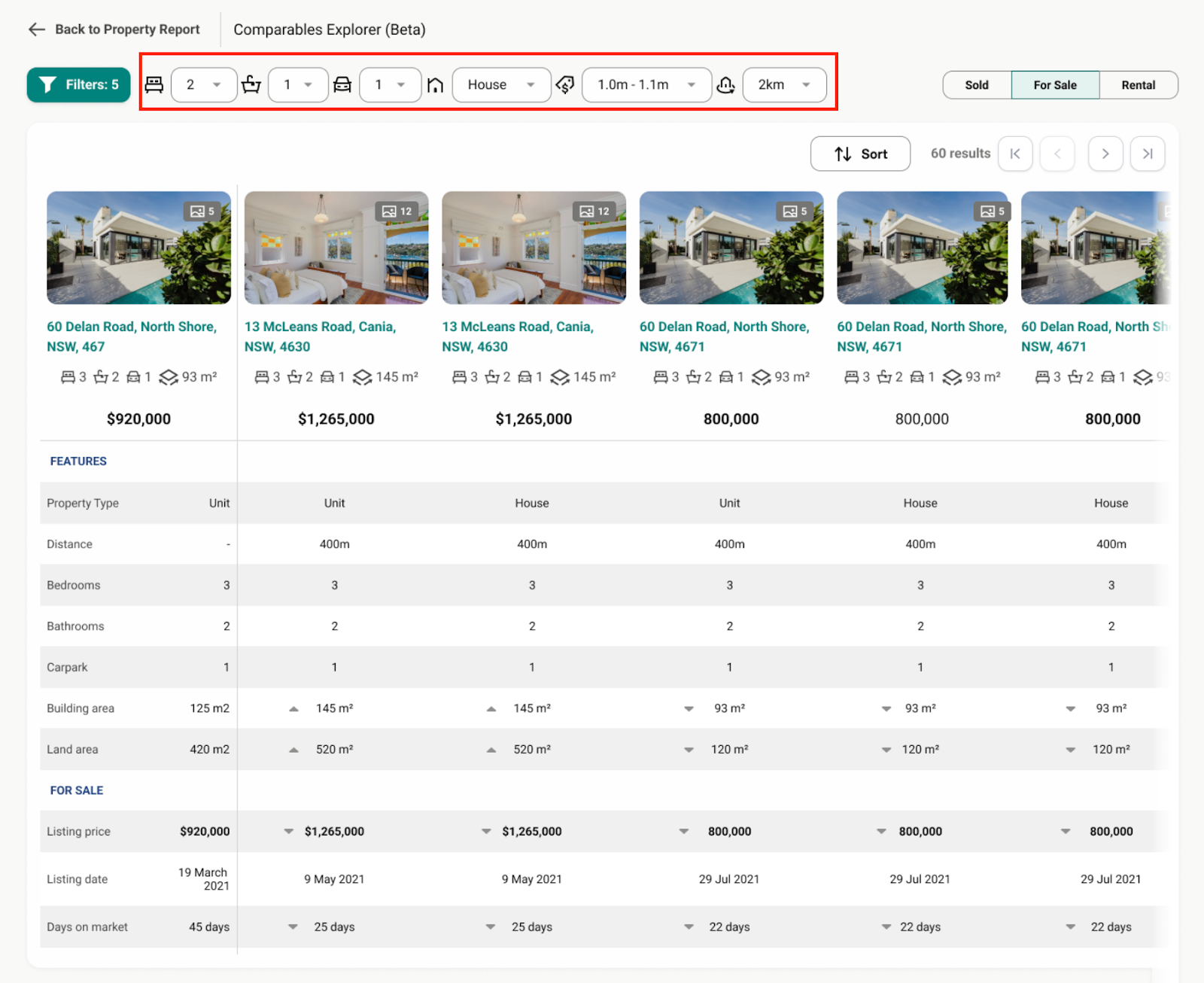
Task: Click the property type house icon
Action: point(435,85)
